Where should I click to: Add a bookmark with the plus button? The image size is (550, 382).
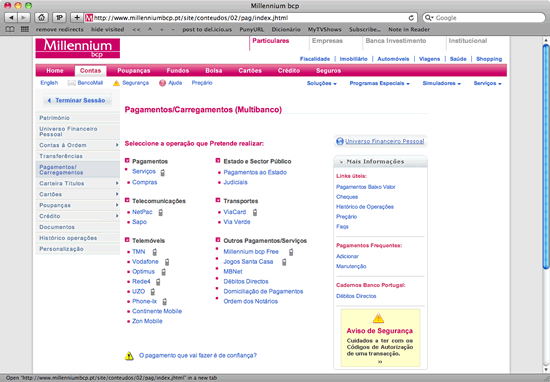pos(77,17)
